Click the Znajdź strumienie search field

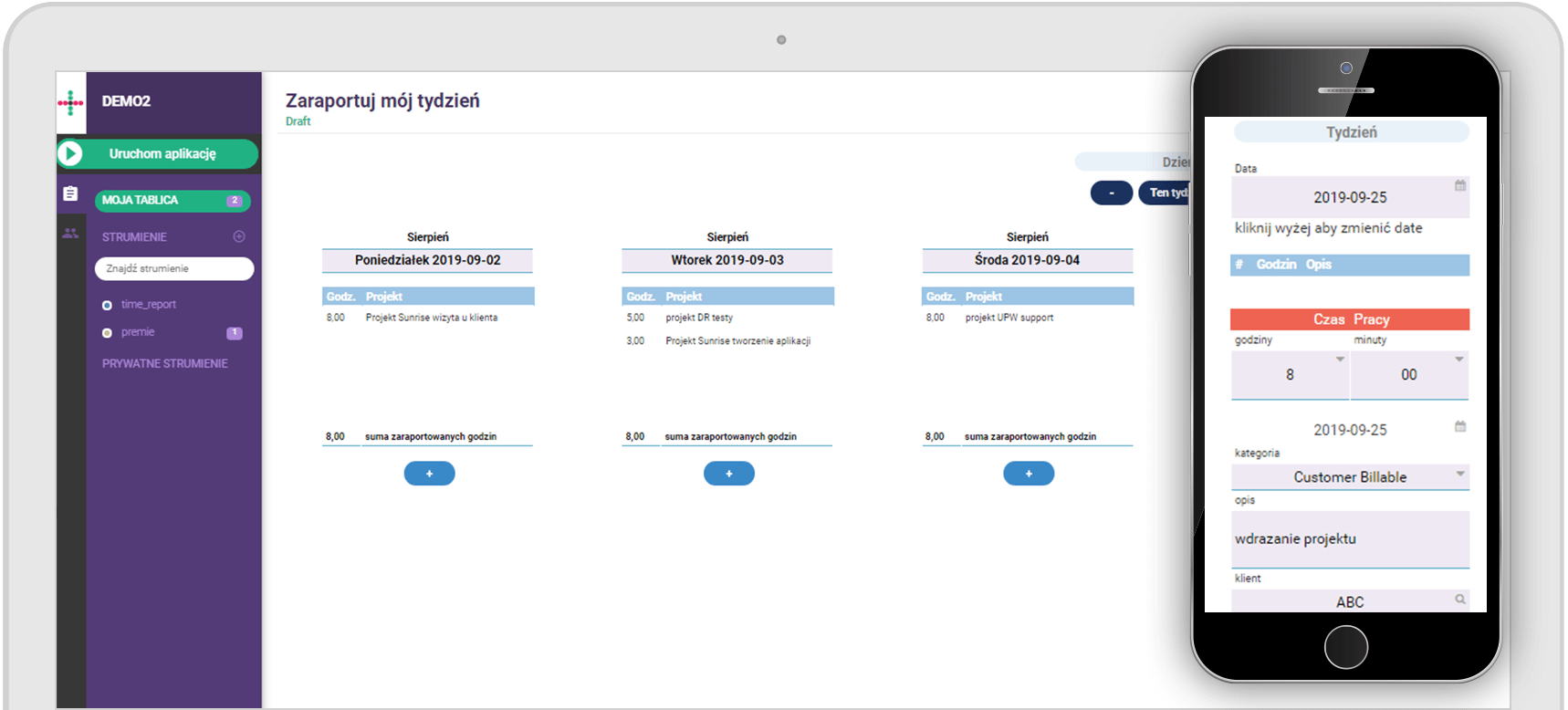point(173,268)
